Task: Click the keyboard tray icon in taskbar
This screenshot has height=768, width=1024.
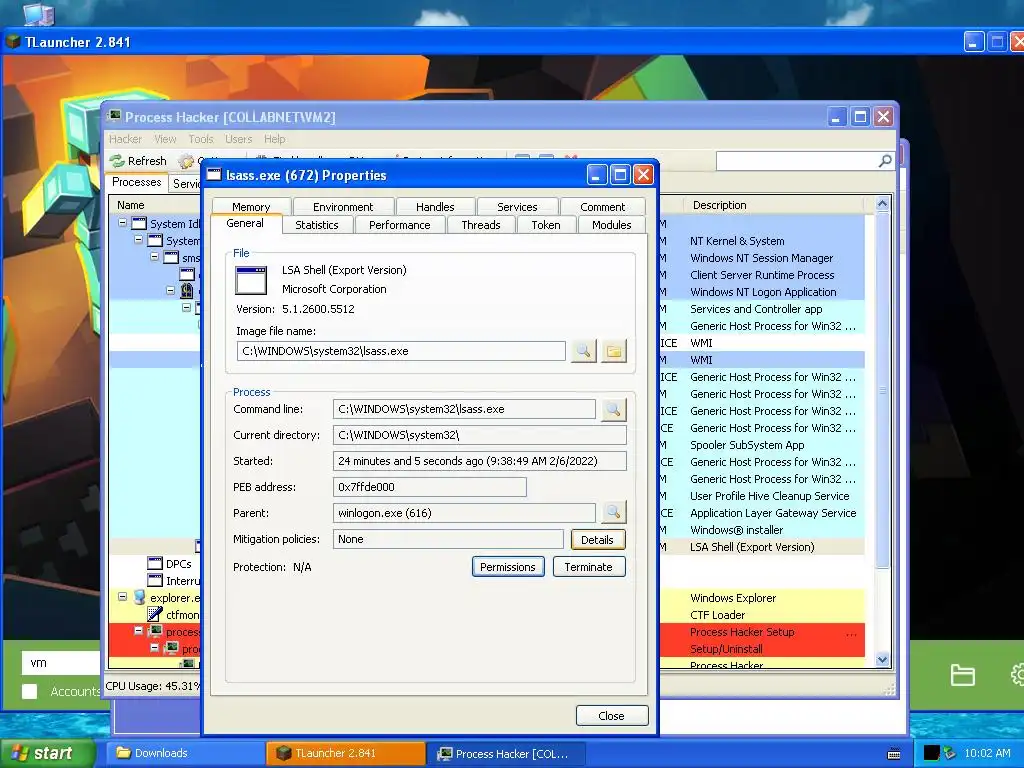Action: tap(894, 754)
